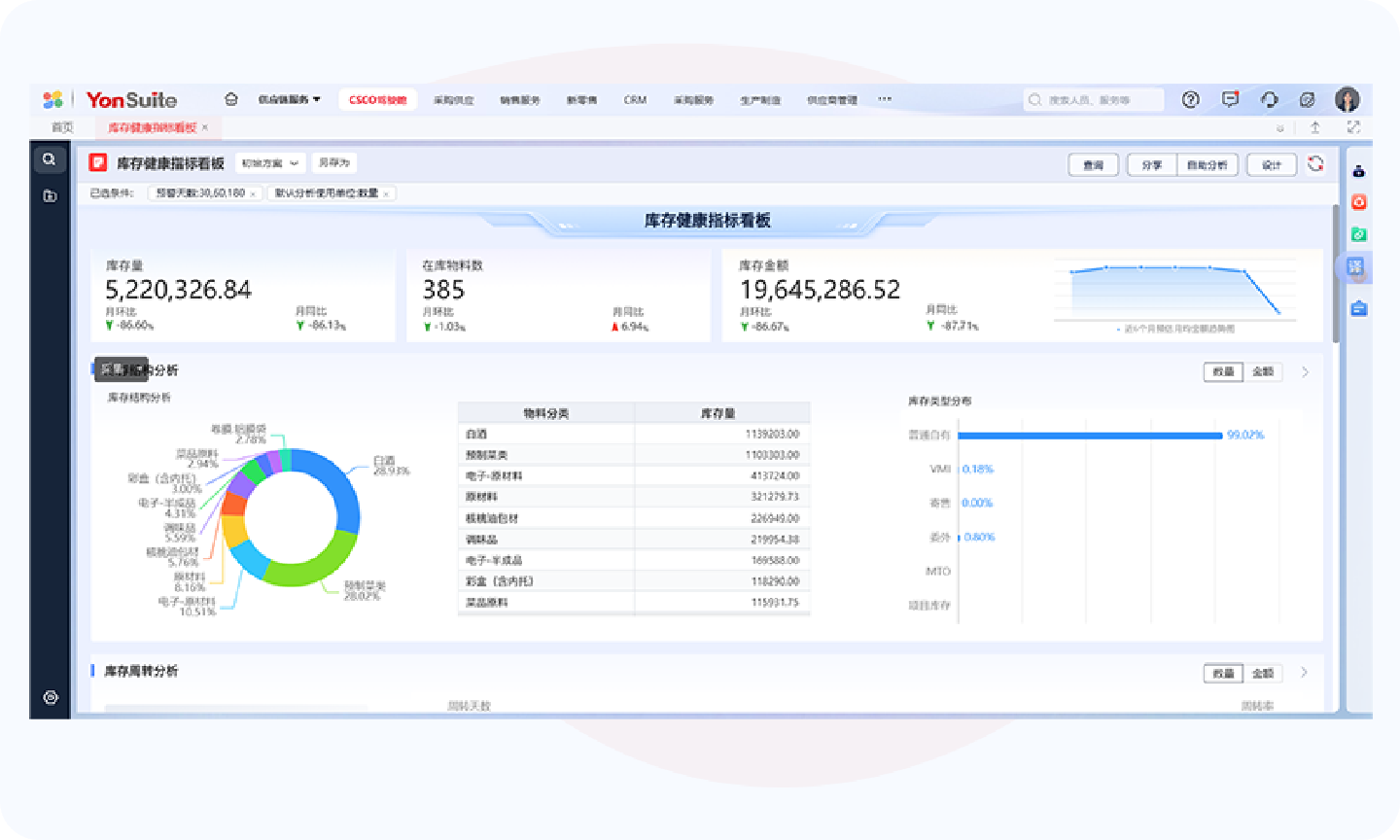1400x840 pixels.
Task: Click the dashboard refresh icon
Action: point(1315,163)
